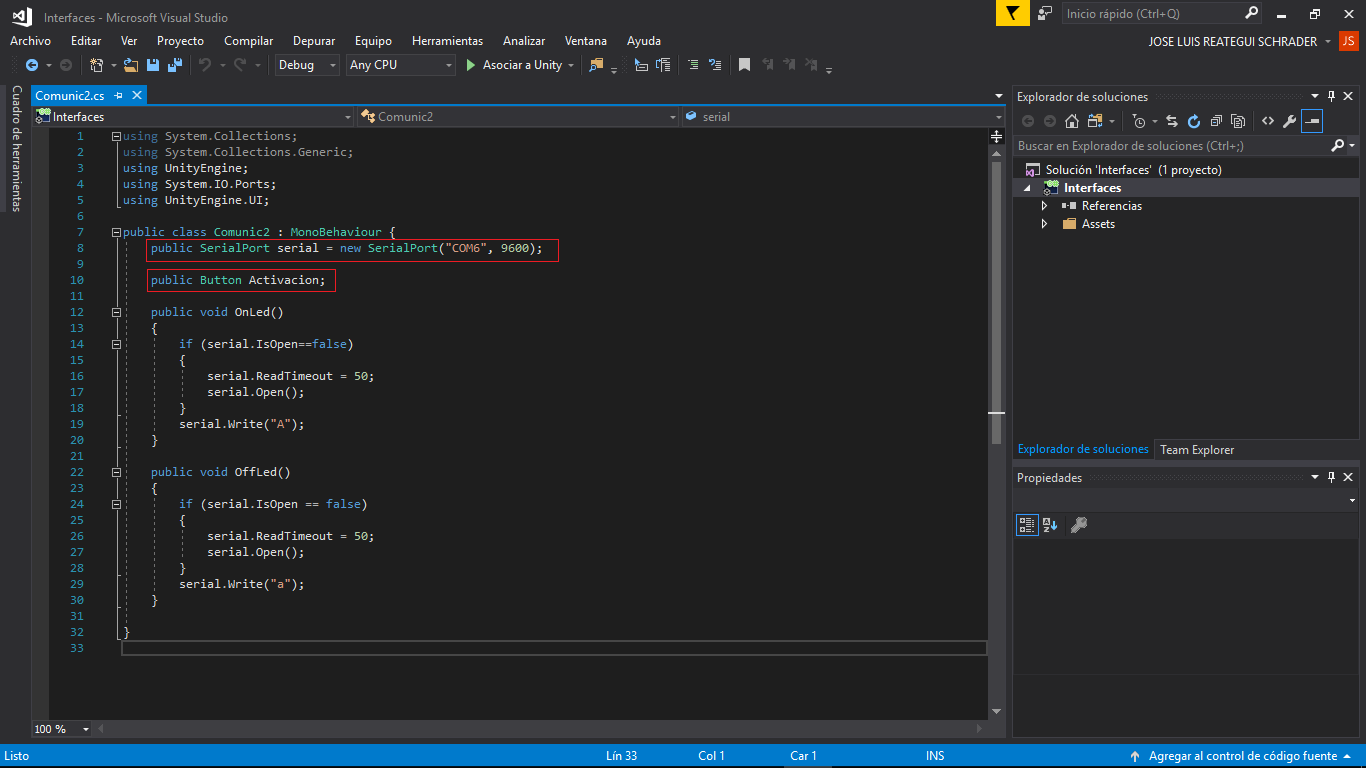
Task: Click the New Project toolbar icon
Action: [x=96, y=65]
